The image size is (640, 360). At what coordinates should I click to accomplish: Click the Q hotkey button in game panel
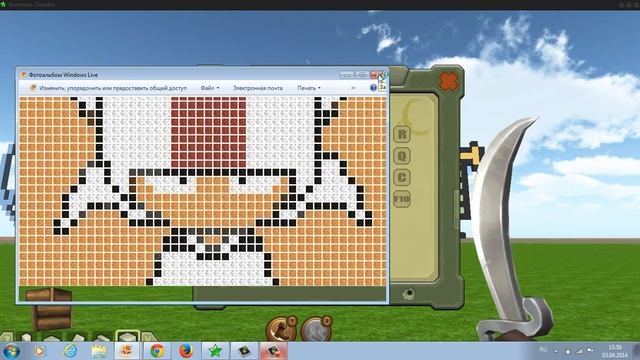tap(402, 156)
